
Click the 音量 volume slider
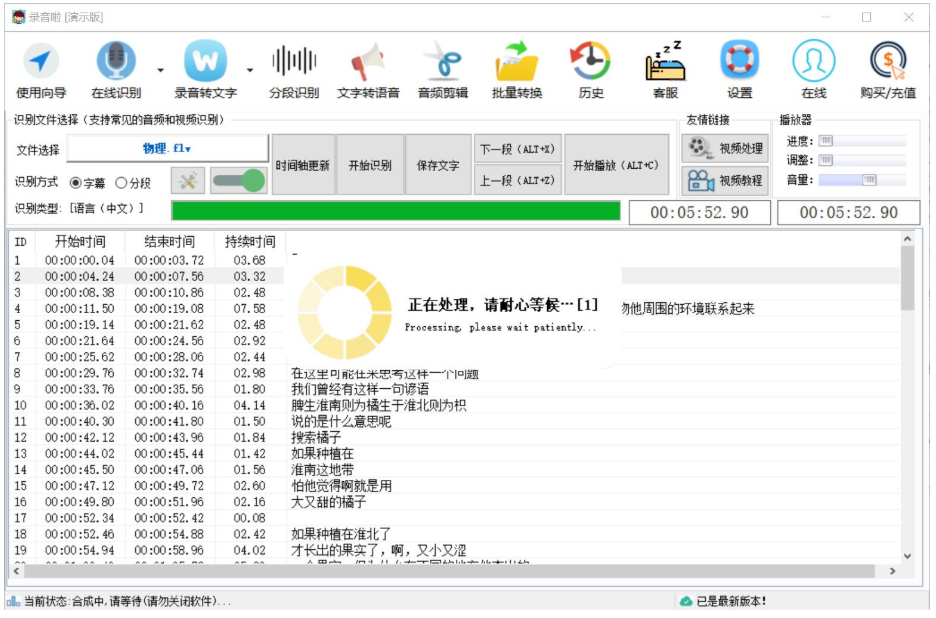(x=862, y=180)
